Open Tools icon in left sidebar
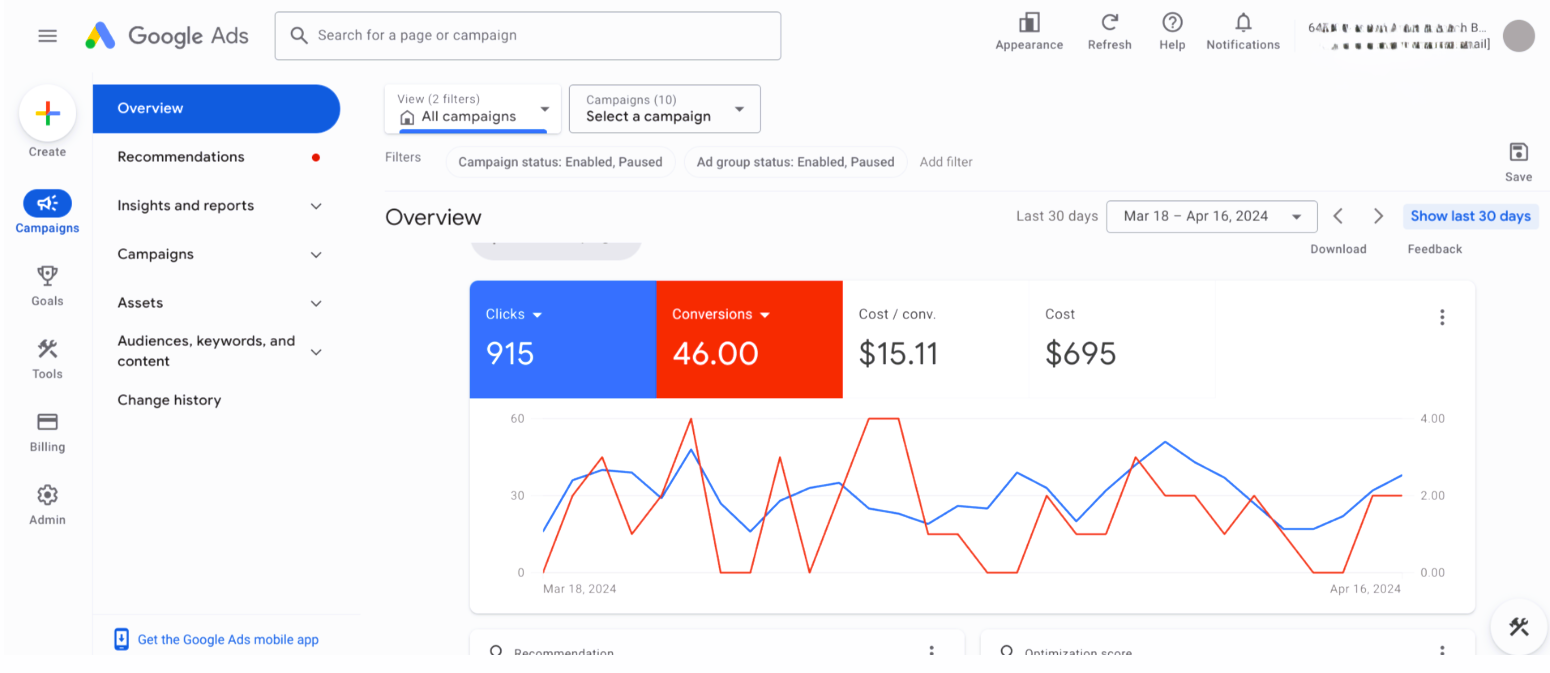 [47, 349]
